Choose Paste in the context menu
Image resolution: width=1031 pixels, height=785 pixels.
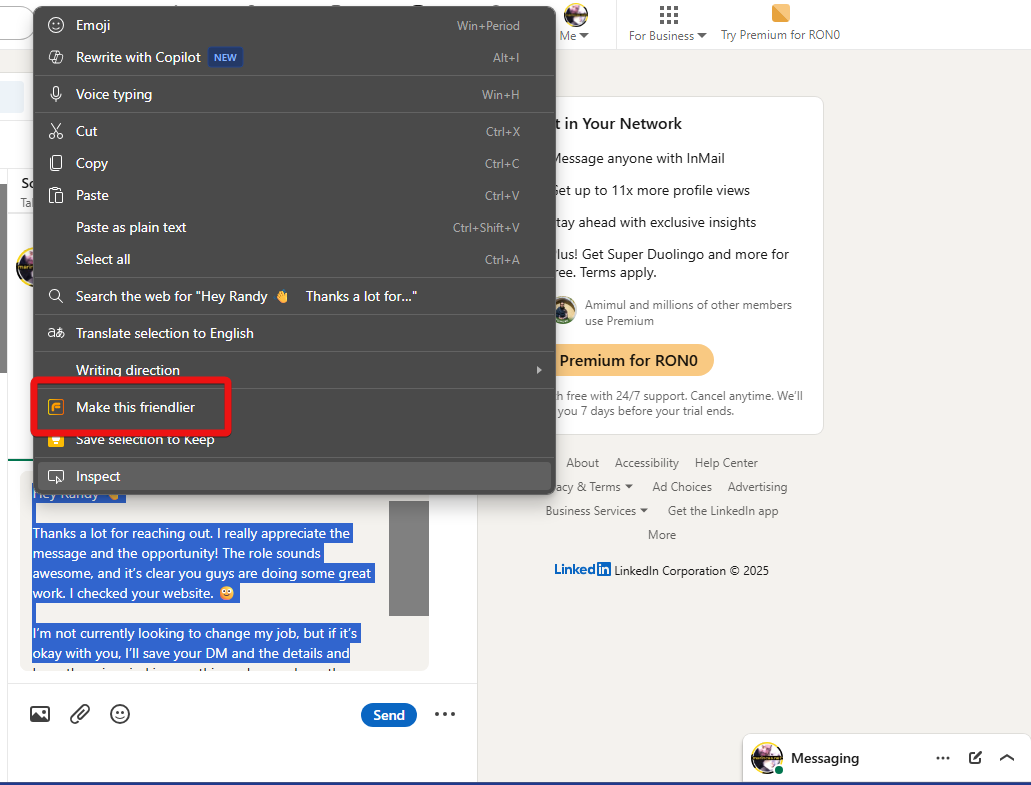(294, 196)
